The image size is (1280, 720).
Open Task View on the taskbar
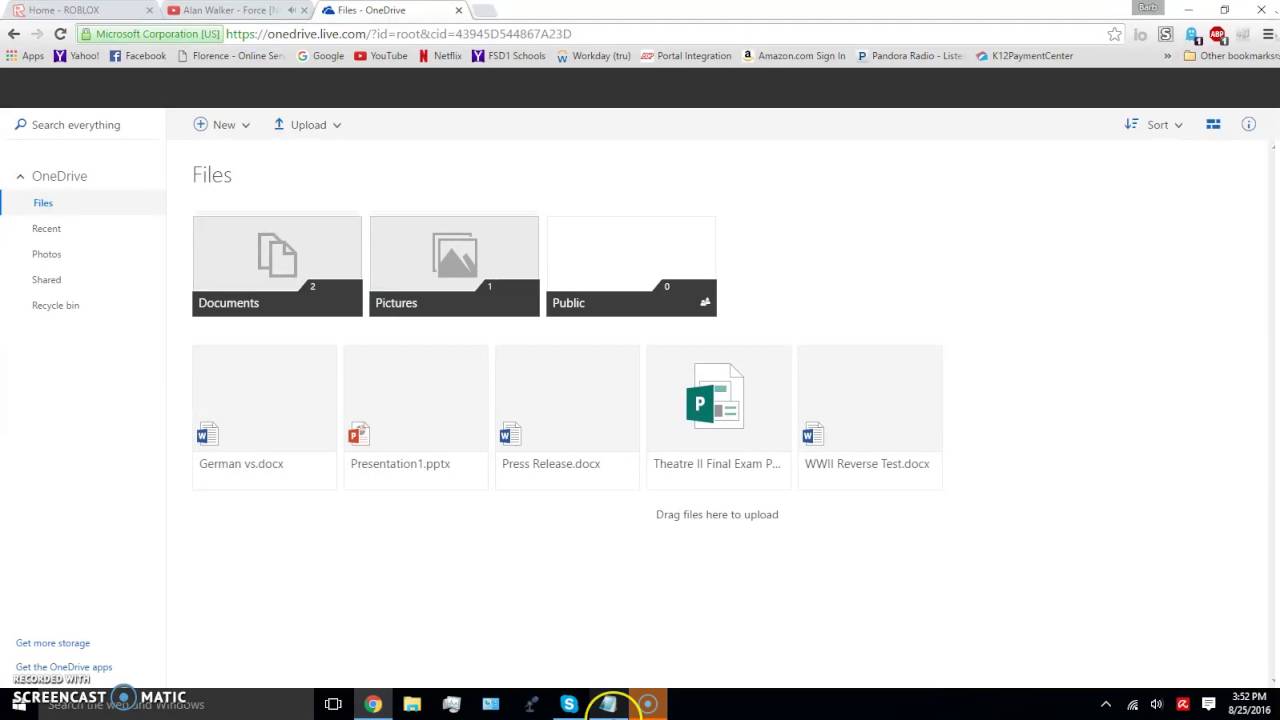[x=333, y=704]
